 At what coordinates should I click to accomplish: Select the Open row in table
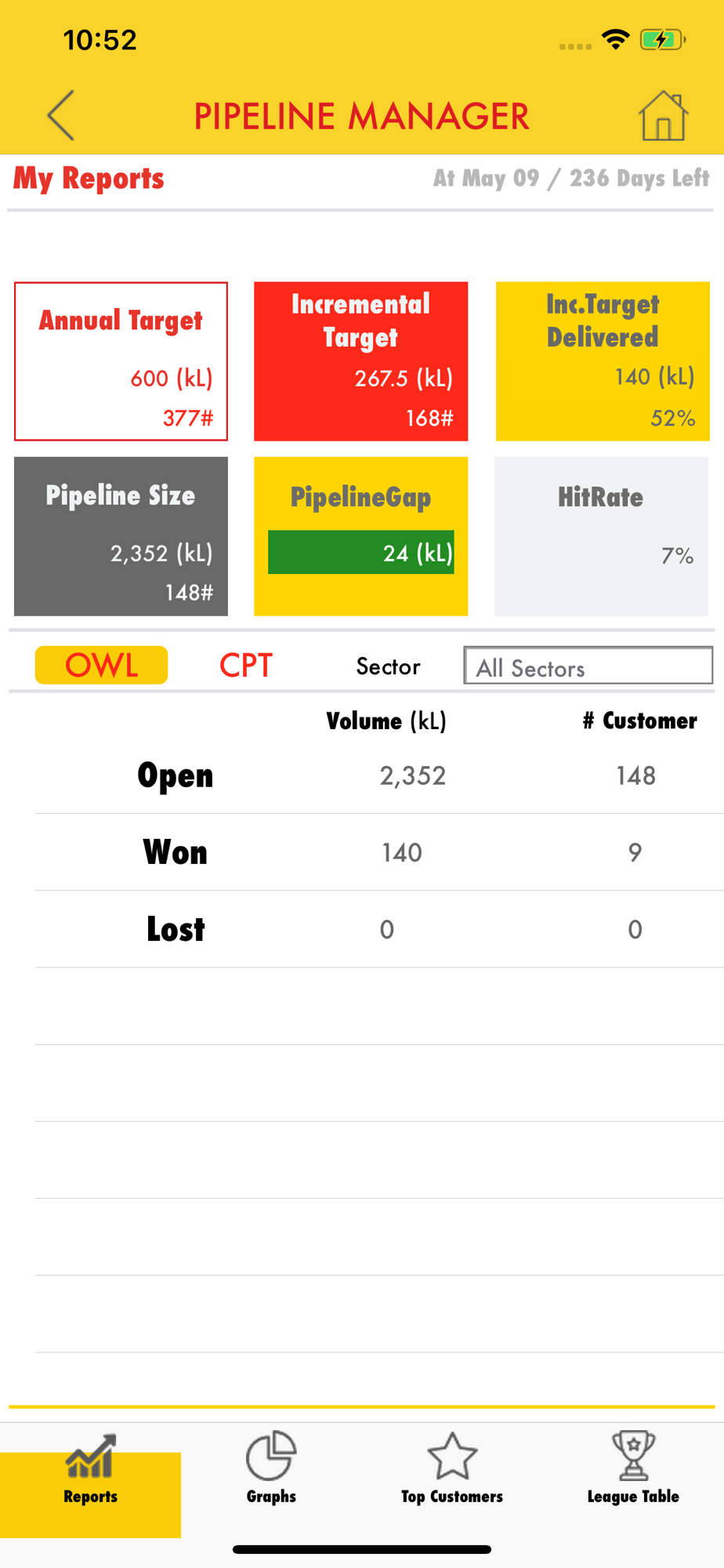(x=379, y=775)
